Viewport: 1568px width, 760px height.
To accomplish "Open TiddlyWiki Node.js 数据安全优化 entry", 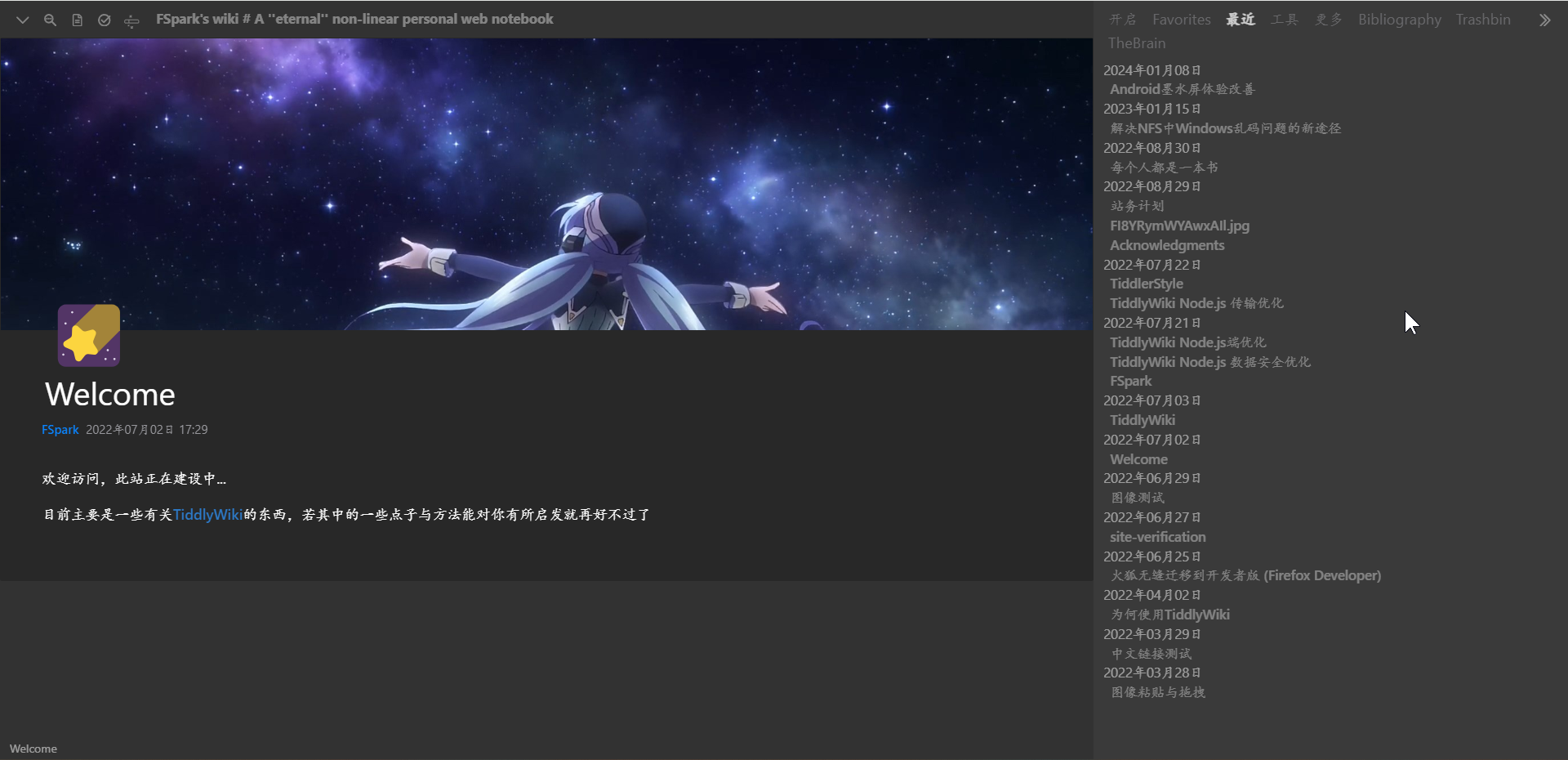I will click(1210, 362).
